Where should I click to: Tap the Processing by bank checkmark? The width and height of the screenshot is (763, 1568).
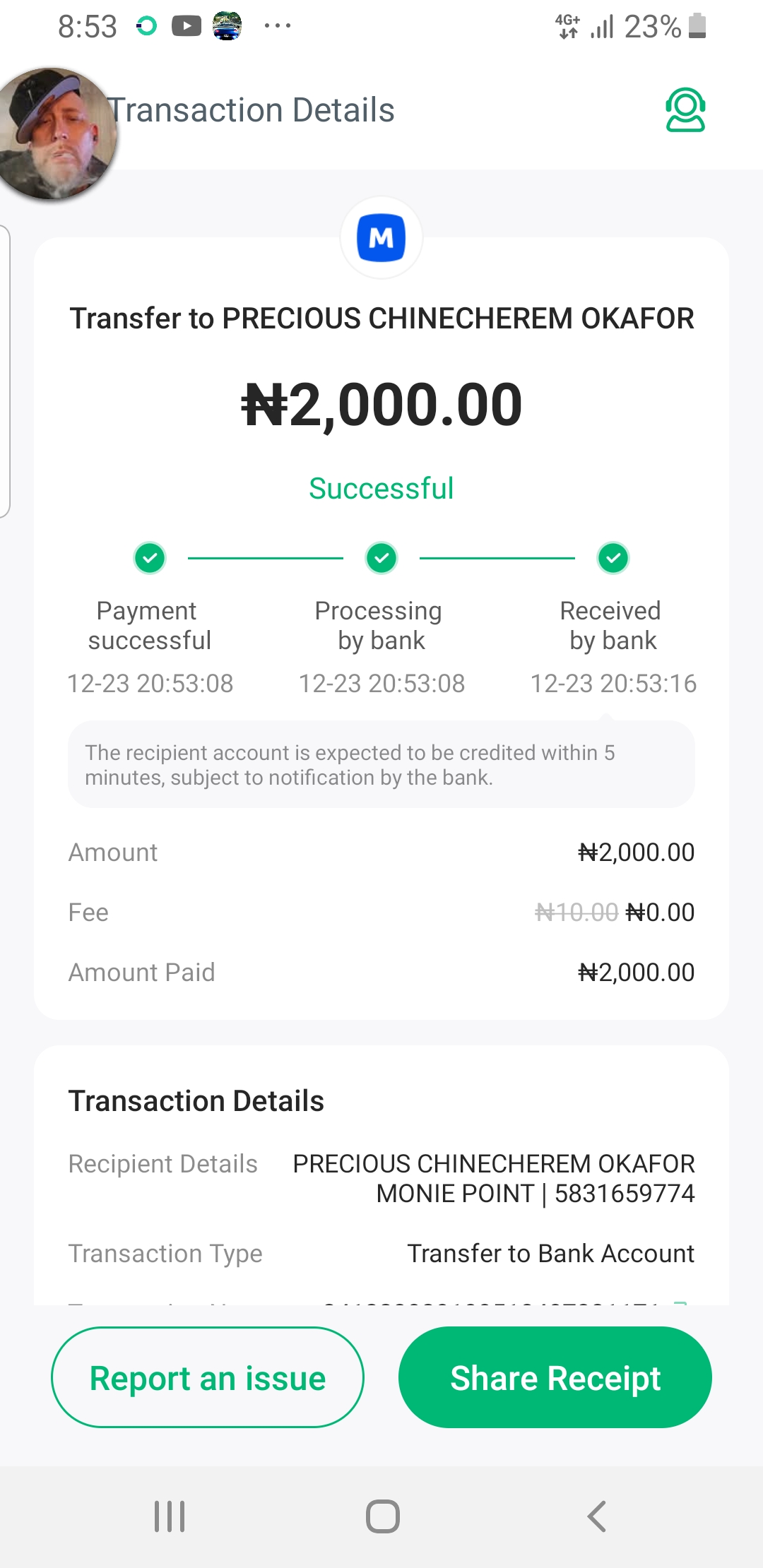(381, 558)
